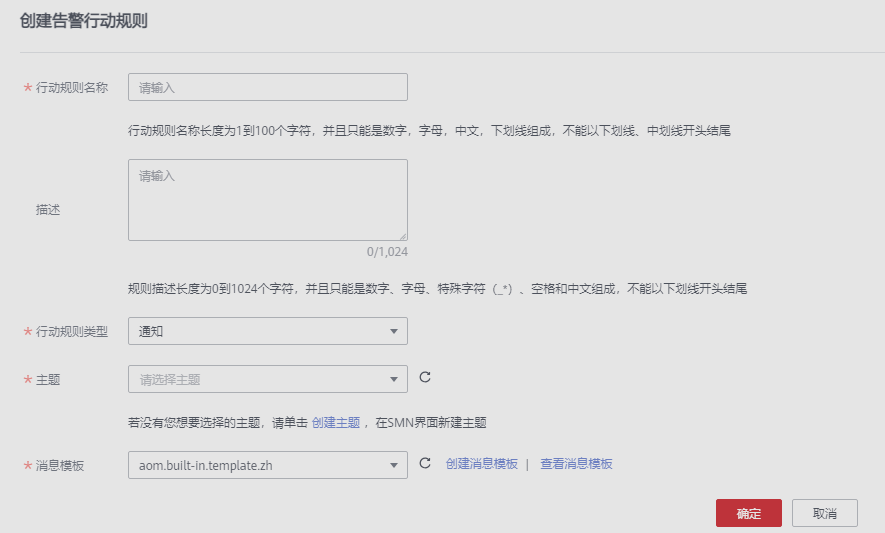Screen dimensions: 885x533
Task: Open the 创建消息模板 link
Action: coord(481,464)
